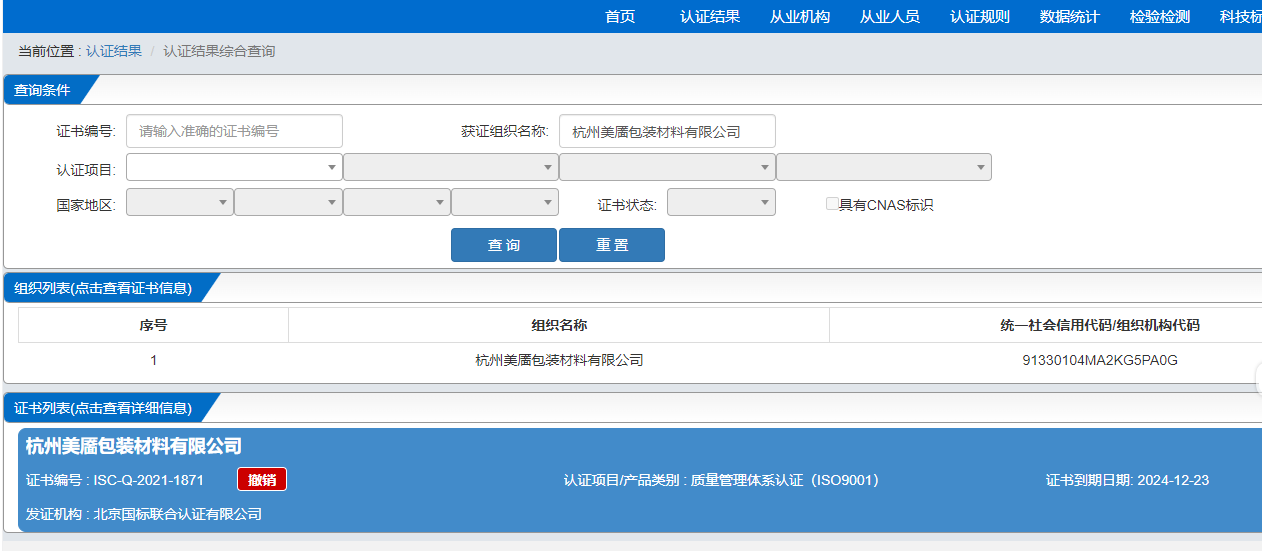Click the 认证结果综合查询 breadcrumb text

[x=219, y=51]
